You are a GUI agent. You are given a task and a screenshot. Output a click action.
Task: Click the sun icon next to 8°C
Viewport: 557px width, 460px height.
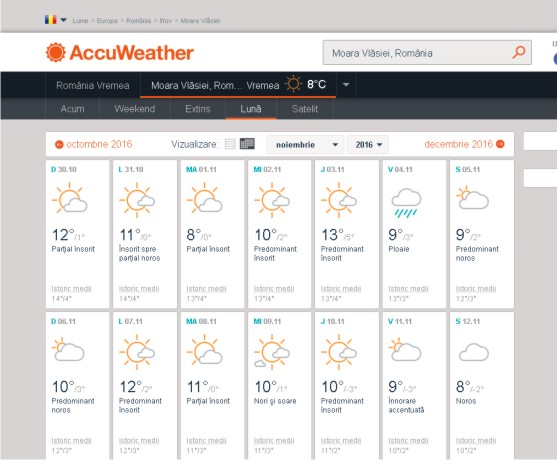click(x=293, y=84)
